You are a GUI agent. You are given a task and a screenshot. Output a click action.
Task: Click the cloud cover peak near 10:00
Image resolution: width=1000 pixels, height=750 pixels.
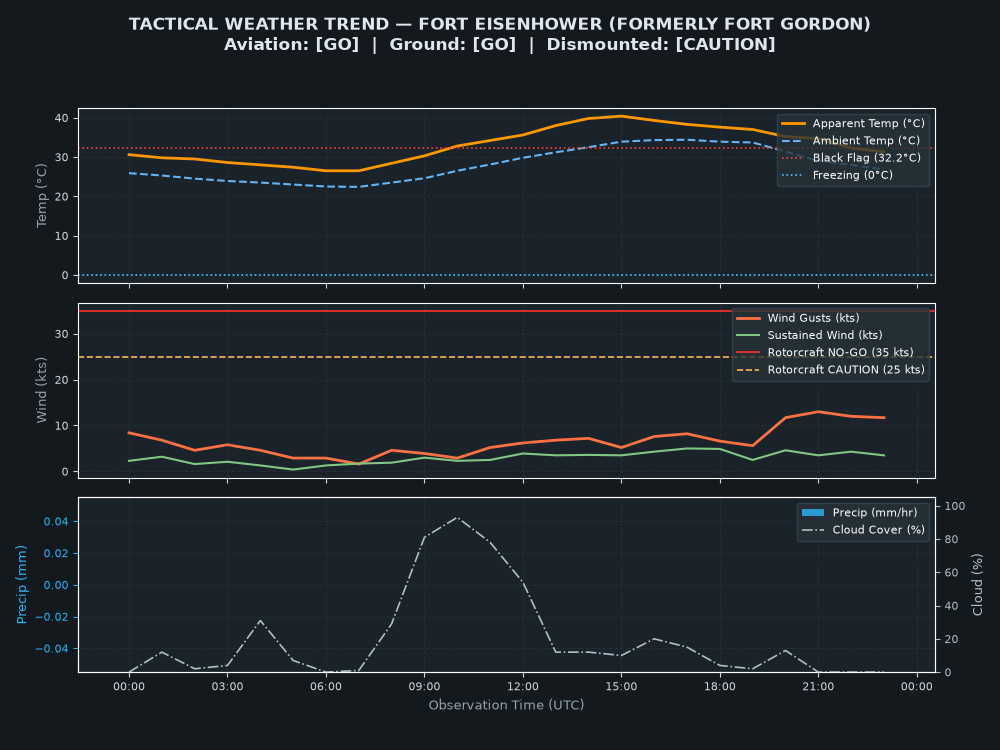point(457,518)
